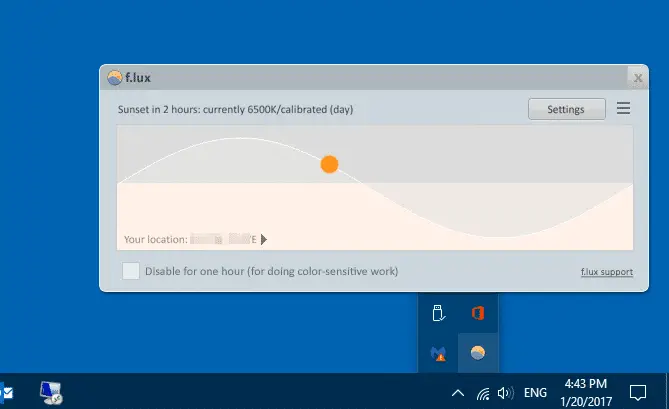The image size is (669, 409).
Task: Close the f.lux window
Action: click(x=638, y=78)
